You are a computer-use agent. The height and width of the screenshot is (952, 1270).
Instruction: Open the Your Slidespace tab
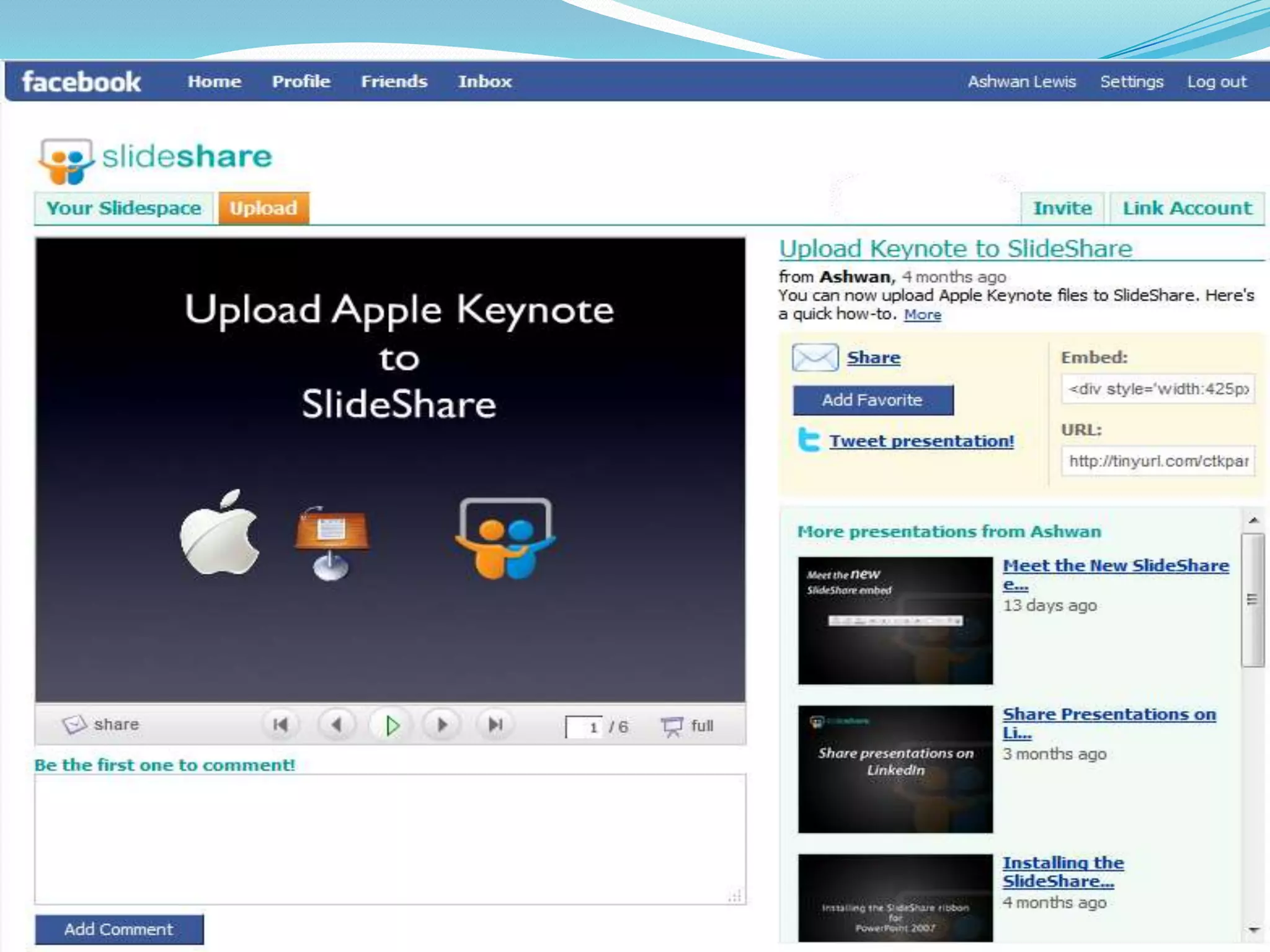[x=124, y=208]
